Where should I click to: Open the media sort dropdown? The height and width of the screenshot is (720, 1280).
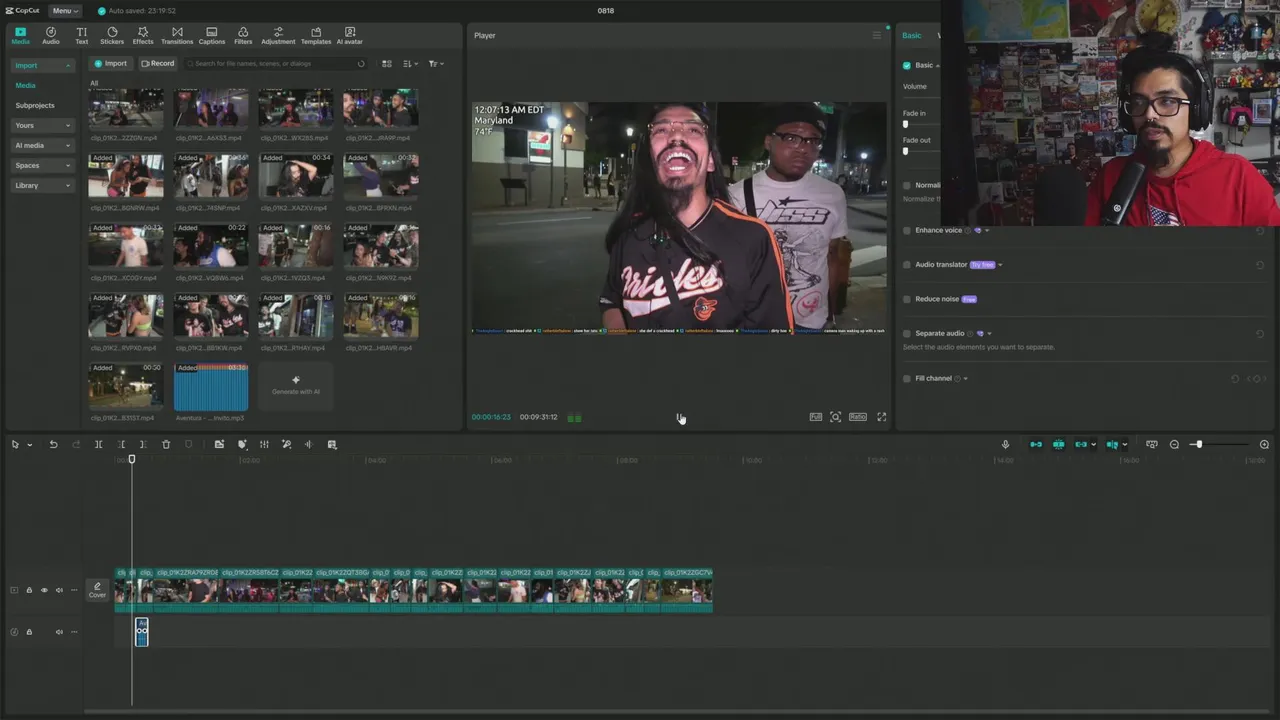click(x=411, y=63)
